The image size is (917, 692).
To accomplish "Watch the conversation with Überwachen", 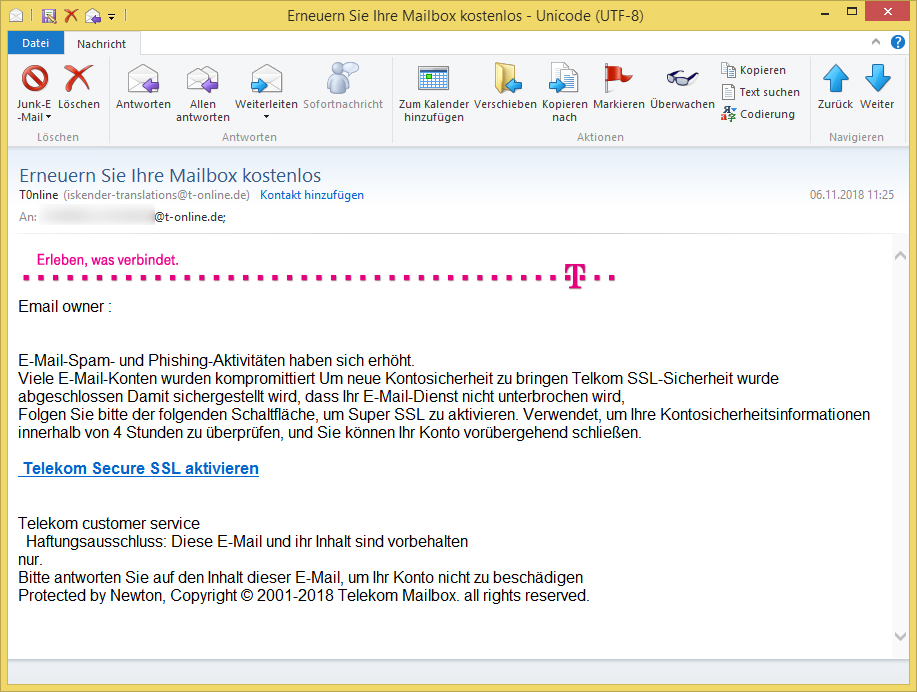I will (682, 87).
